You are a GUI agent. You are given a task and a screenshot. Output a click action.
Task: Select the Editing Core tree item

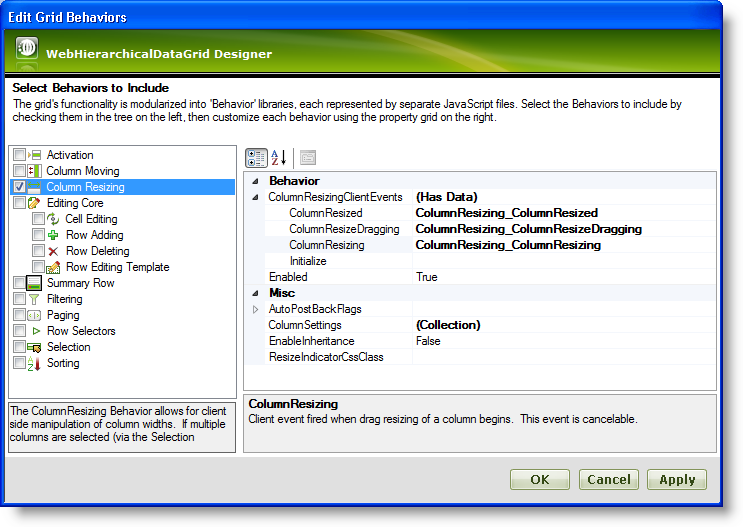(x=75, y=203)
